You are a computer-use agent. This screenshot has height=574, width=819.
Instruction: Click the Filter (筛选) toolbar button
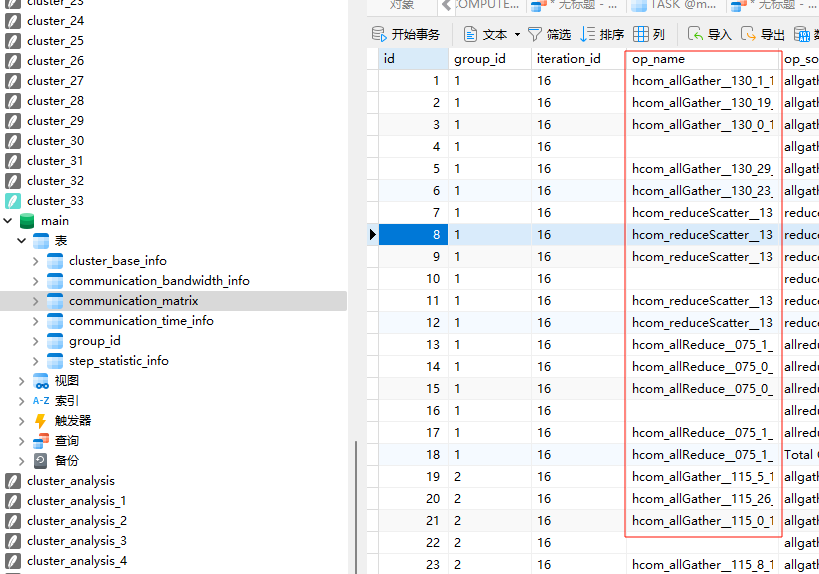pos(549,34)
